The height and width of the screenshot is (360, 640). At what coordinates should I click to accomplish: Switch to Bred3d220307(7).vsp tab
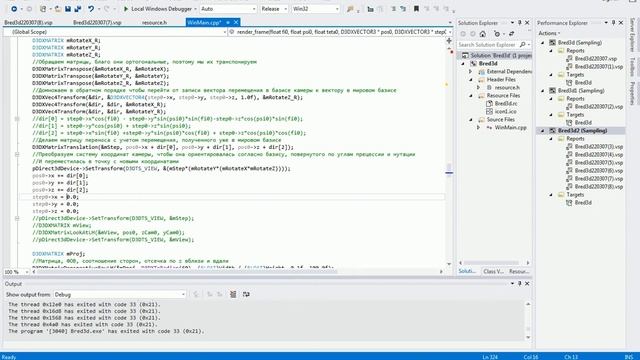[x=97, y=22]
